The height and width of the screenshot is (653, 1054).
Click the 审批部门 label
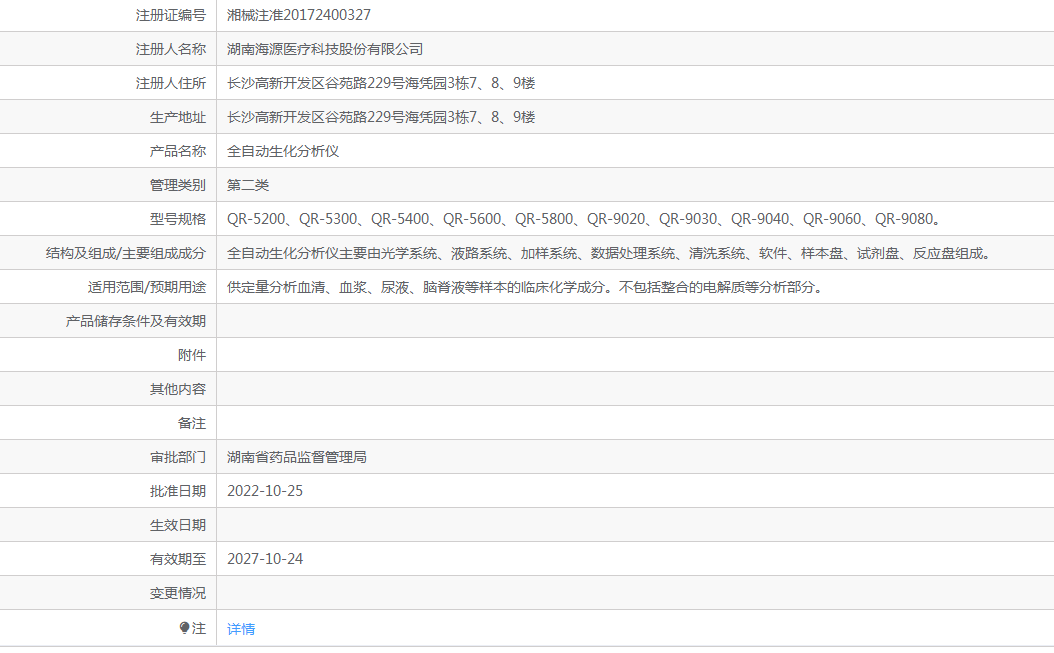[177, 457]
